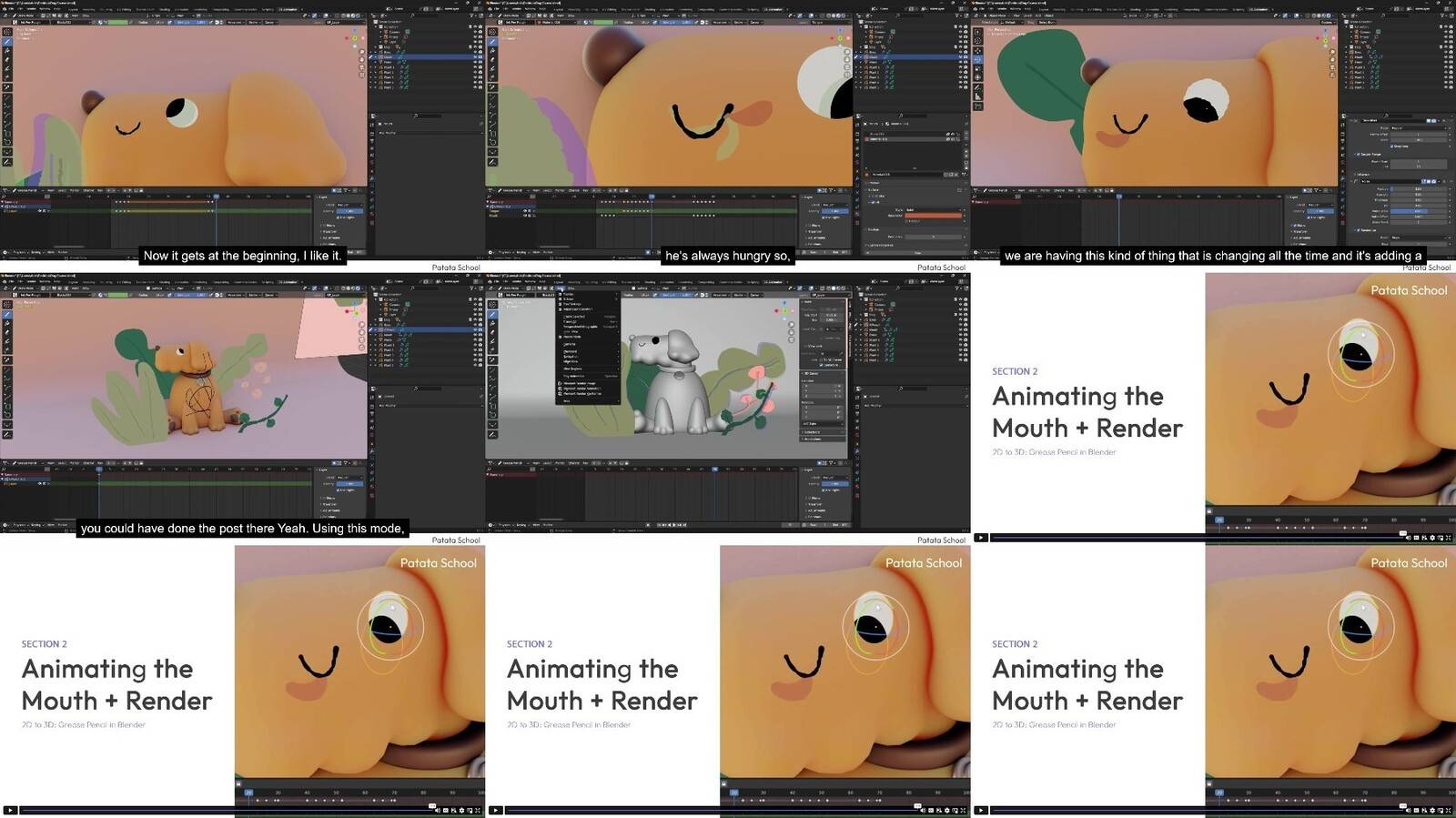Click camera view gizmo in gray dog frame
The image size is (1456, 818).
pyautogui.click(x=792, y=339)
